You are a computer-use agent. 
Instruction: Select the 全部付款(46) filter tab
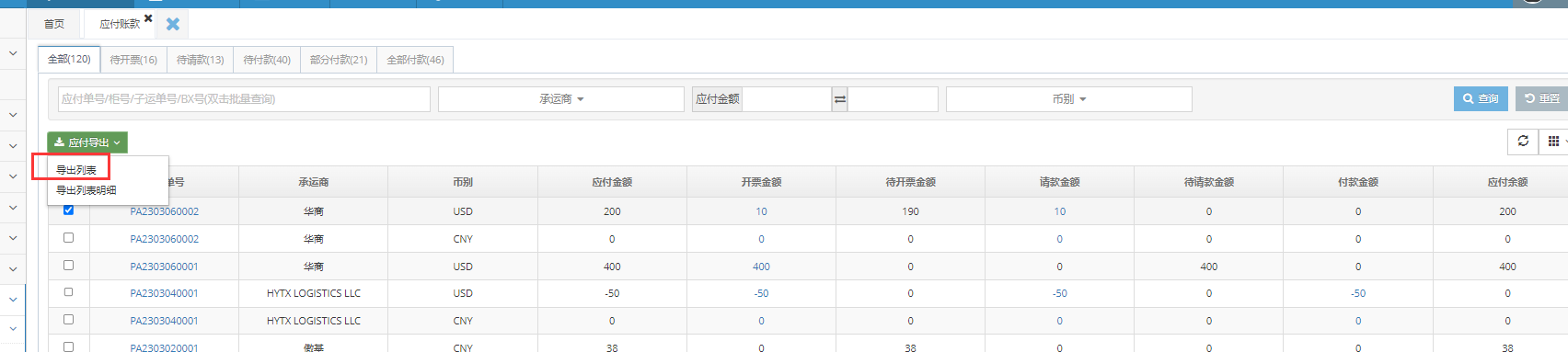(x=415, y=60)
